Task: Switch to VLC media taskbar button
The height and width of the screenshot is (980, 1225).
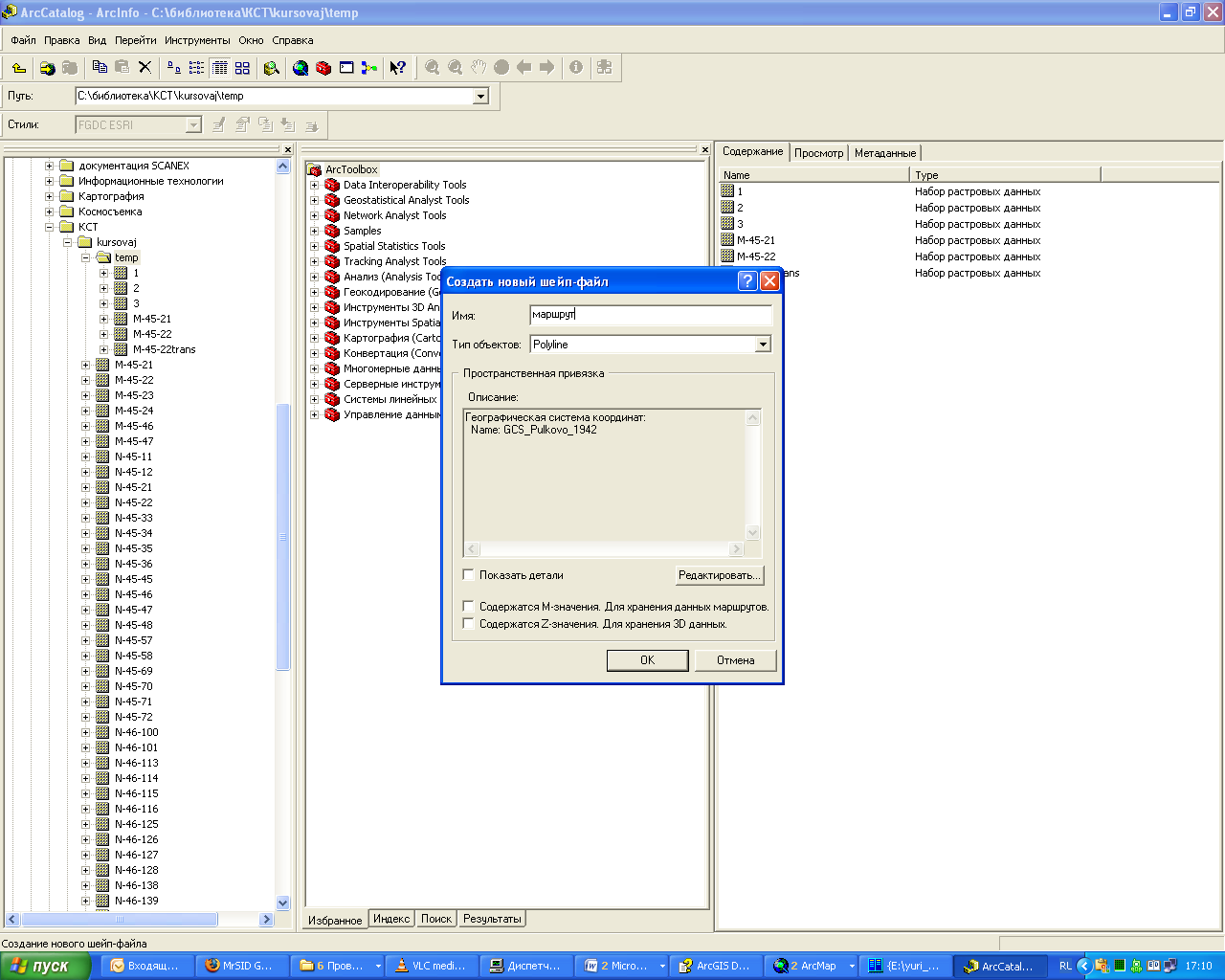Action: point(431,966)
